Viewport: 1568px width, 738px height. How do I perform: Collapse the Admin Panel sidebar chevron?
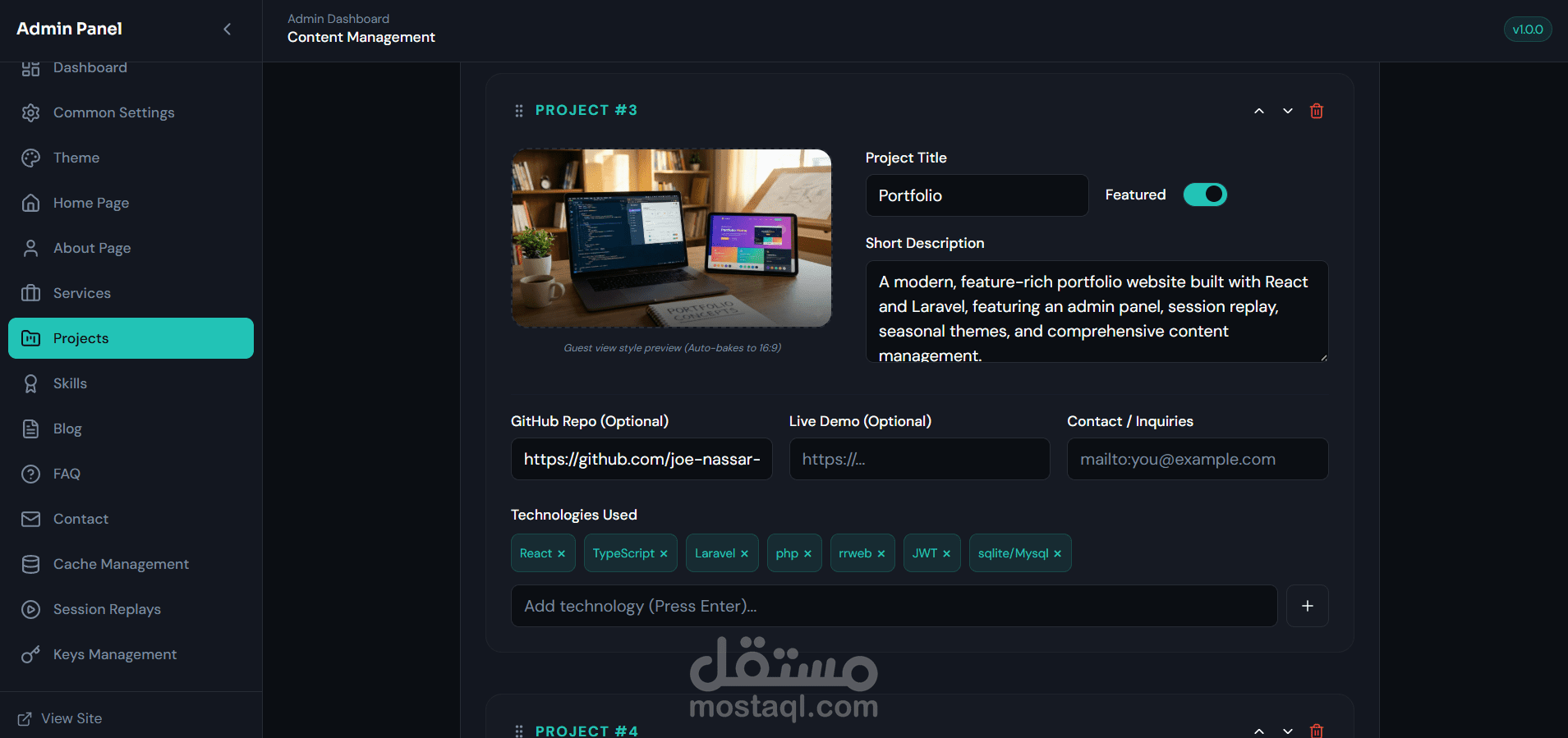click(x=228, y=29)
